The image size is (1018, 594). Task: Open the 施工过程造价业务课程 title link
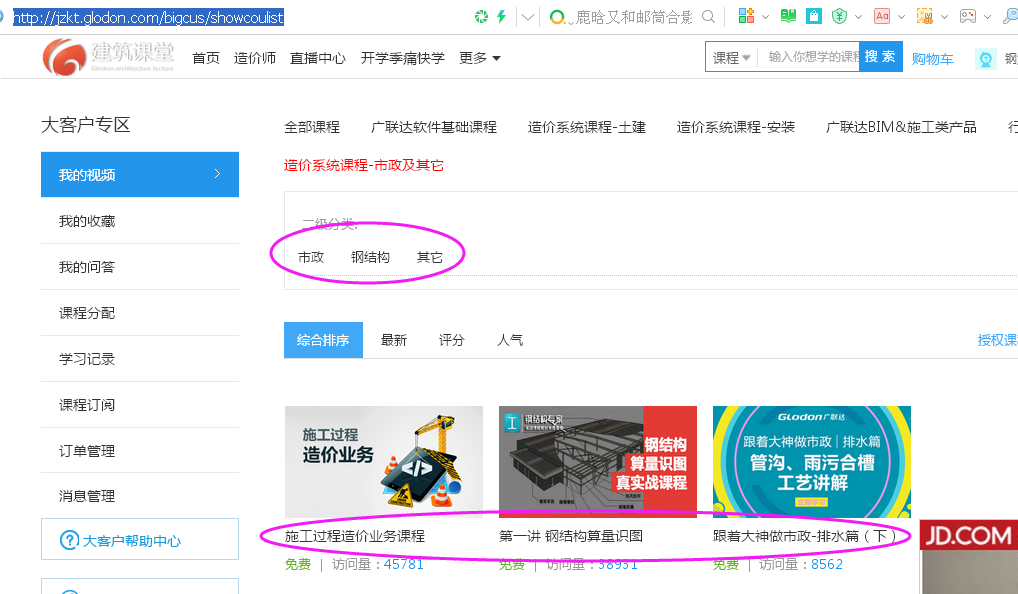[x=355, y=536]
